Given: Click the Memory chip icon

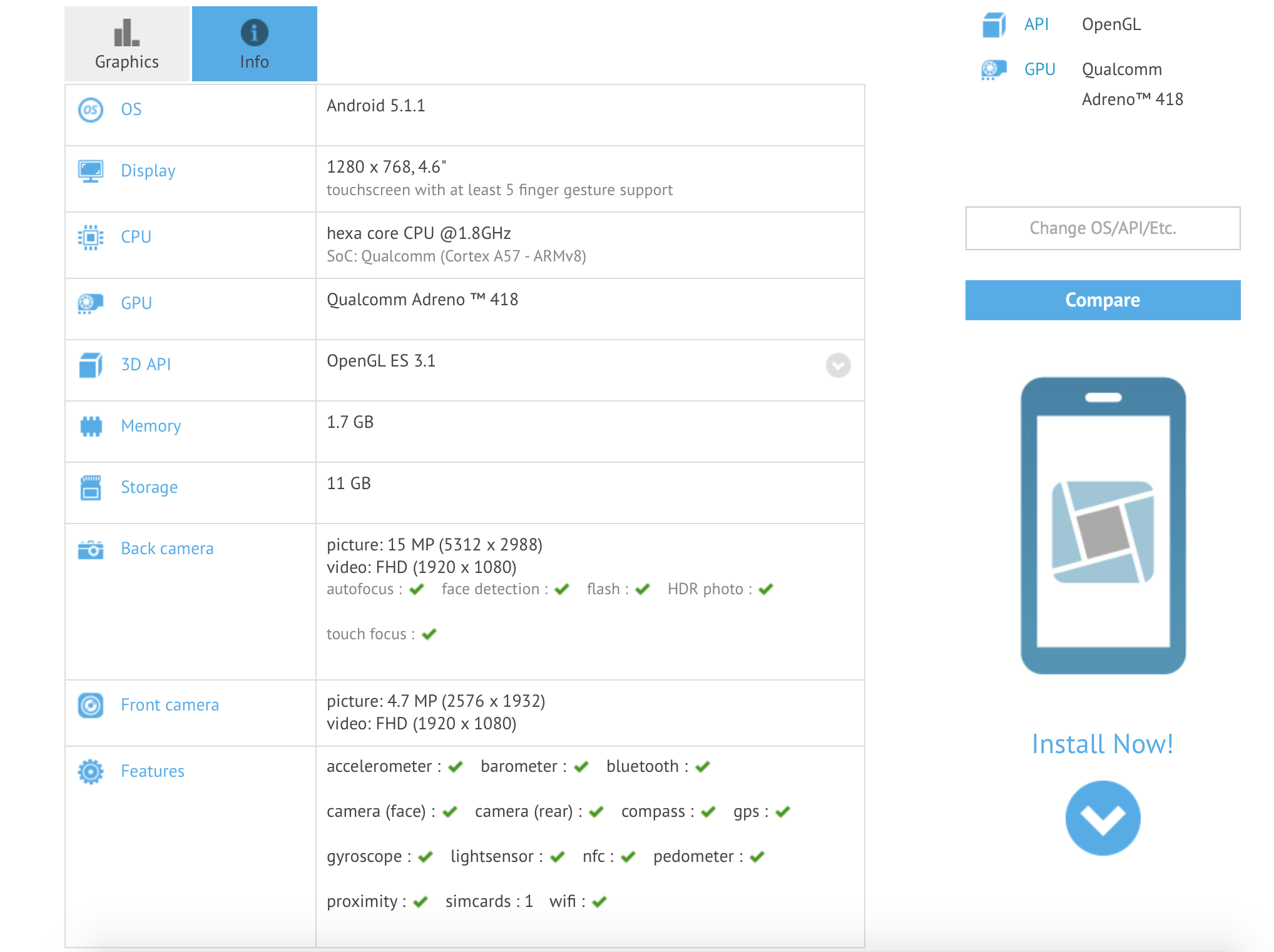Looking at the screenshot, I should [x=91, y=427].
